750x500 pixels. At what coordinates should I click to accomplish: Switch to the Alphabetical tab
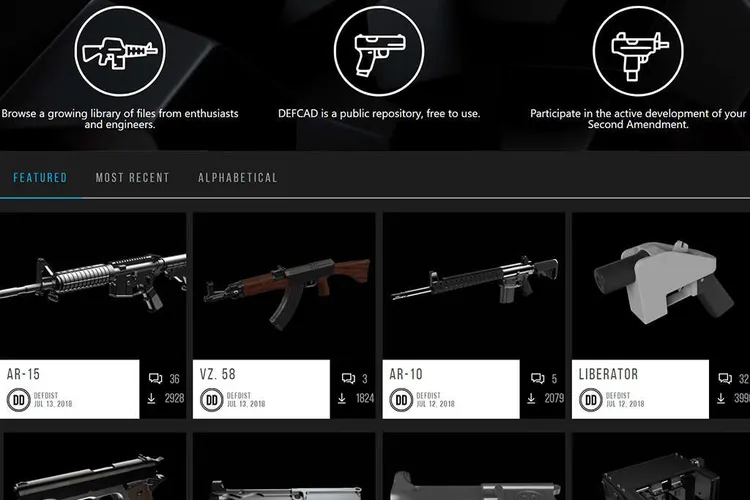pos(238,178)
